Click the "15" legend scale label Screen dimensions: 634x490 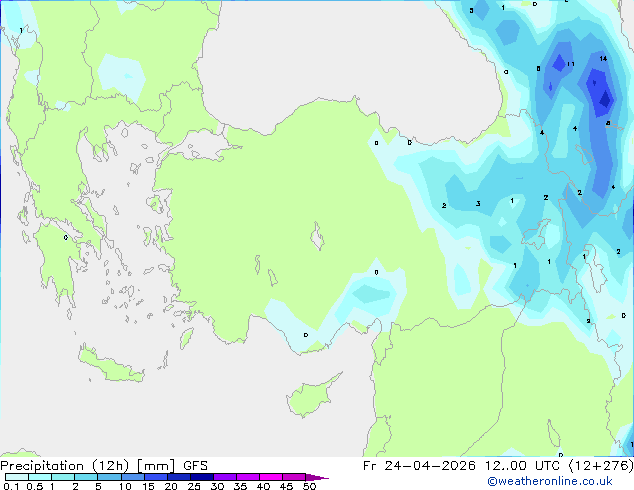pyautogui.click(x=148, y=486)
